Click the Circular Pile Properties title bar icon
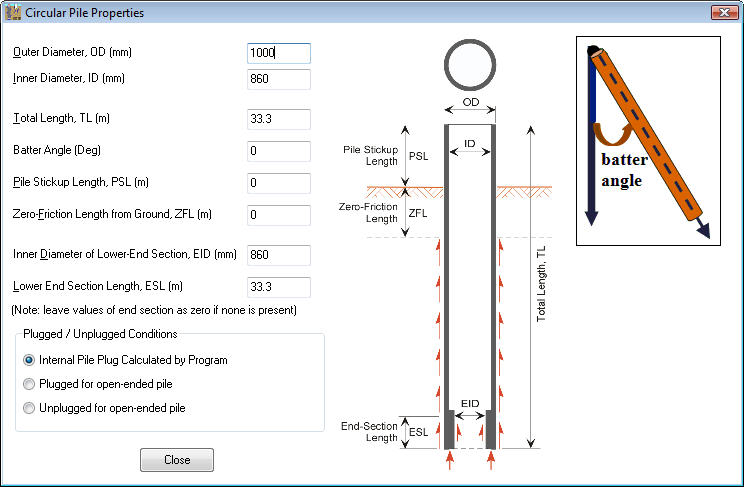 13,13
